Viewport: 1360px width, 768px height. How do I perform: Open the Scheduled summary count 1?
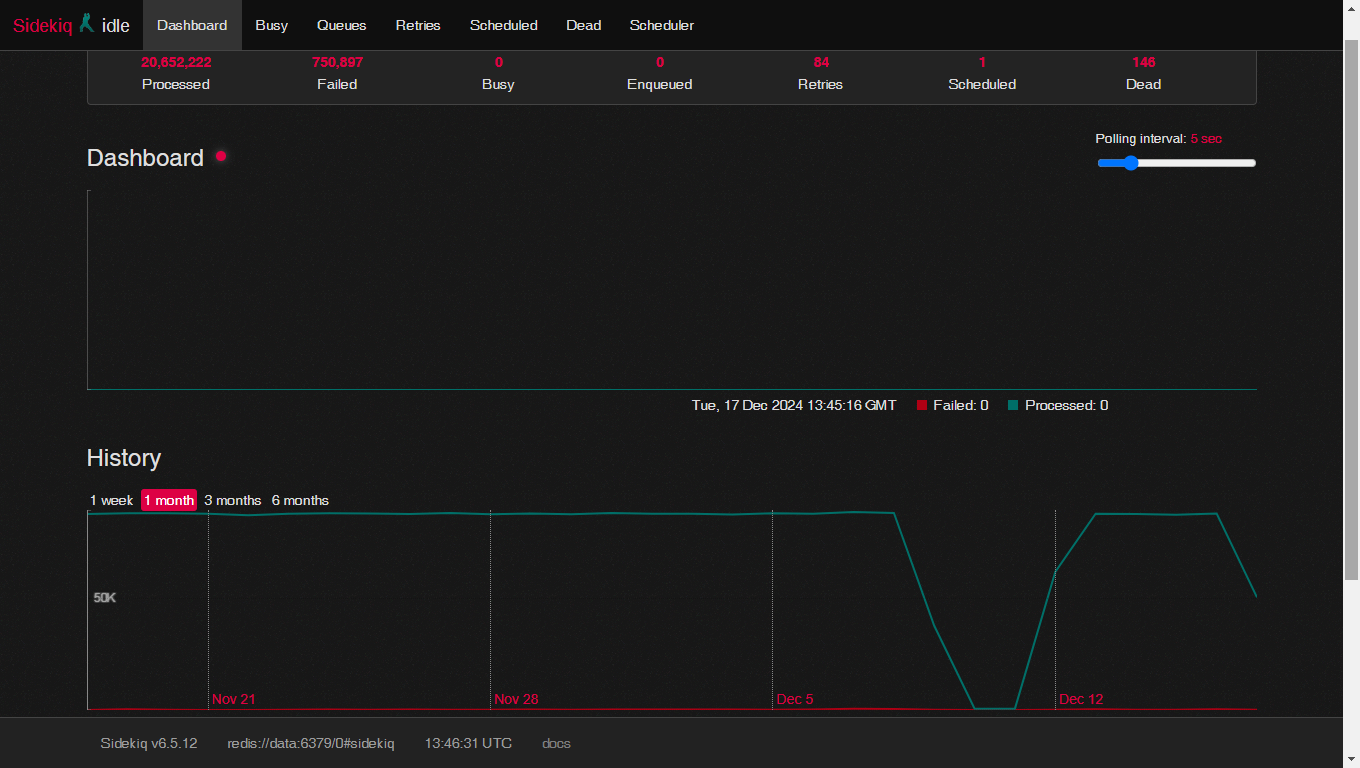pos(982,62)
